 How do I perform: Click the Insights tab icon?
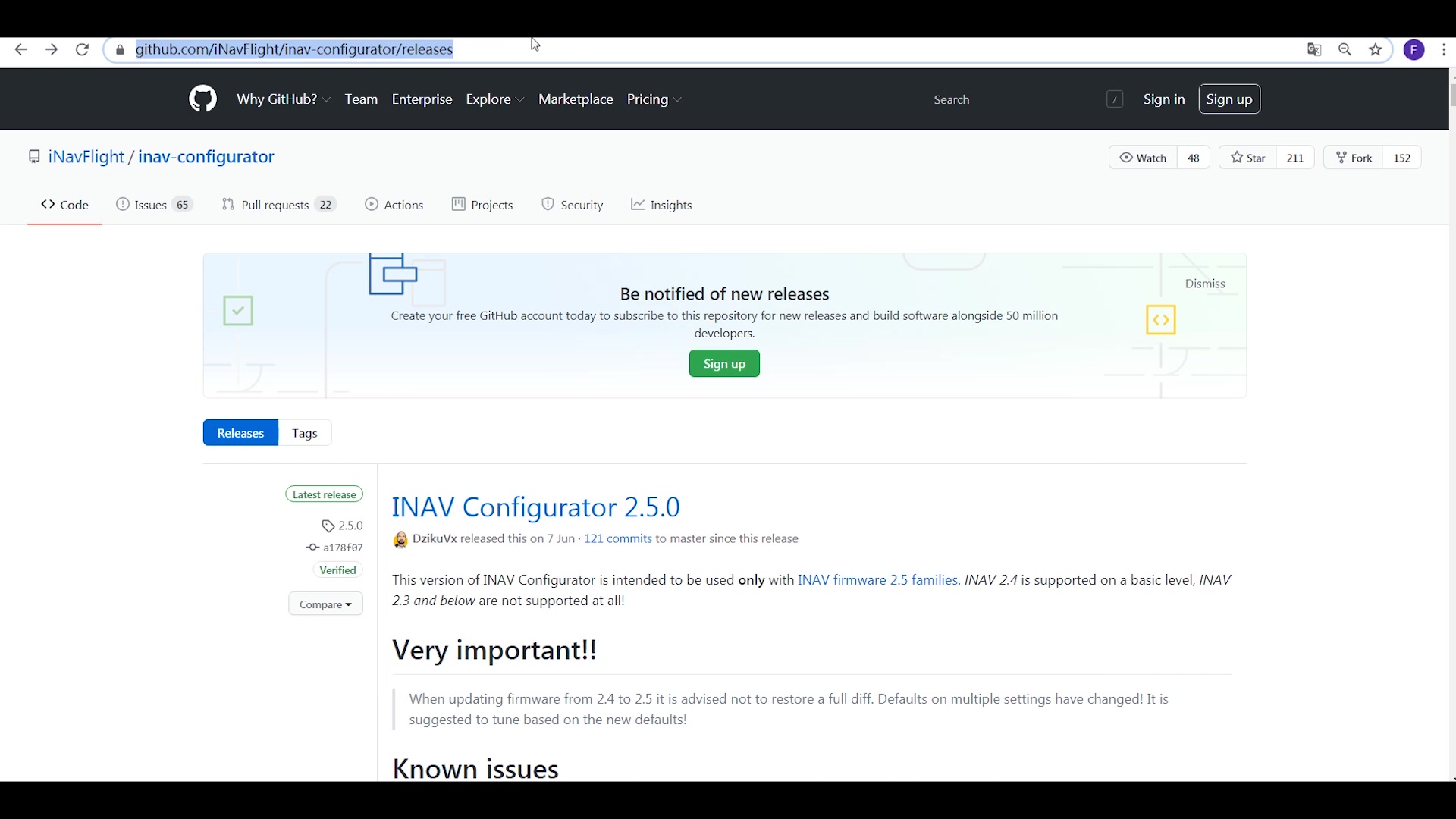point(636,205)
